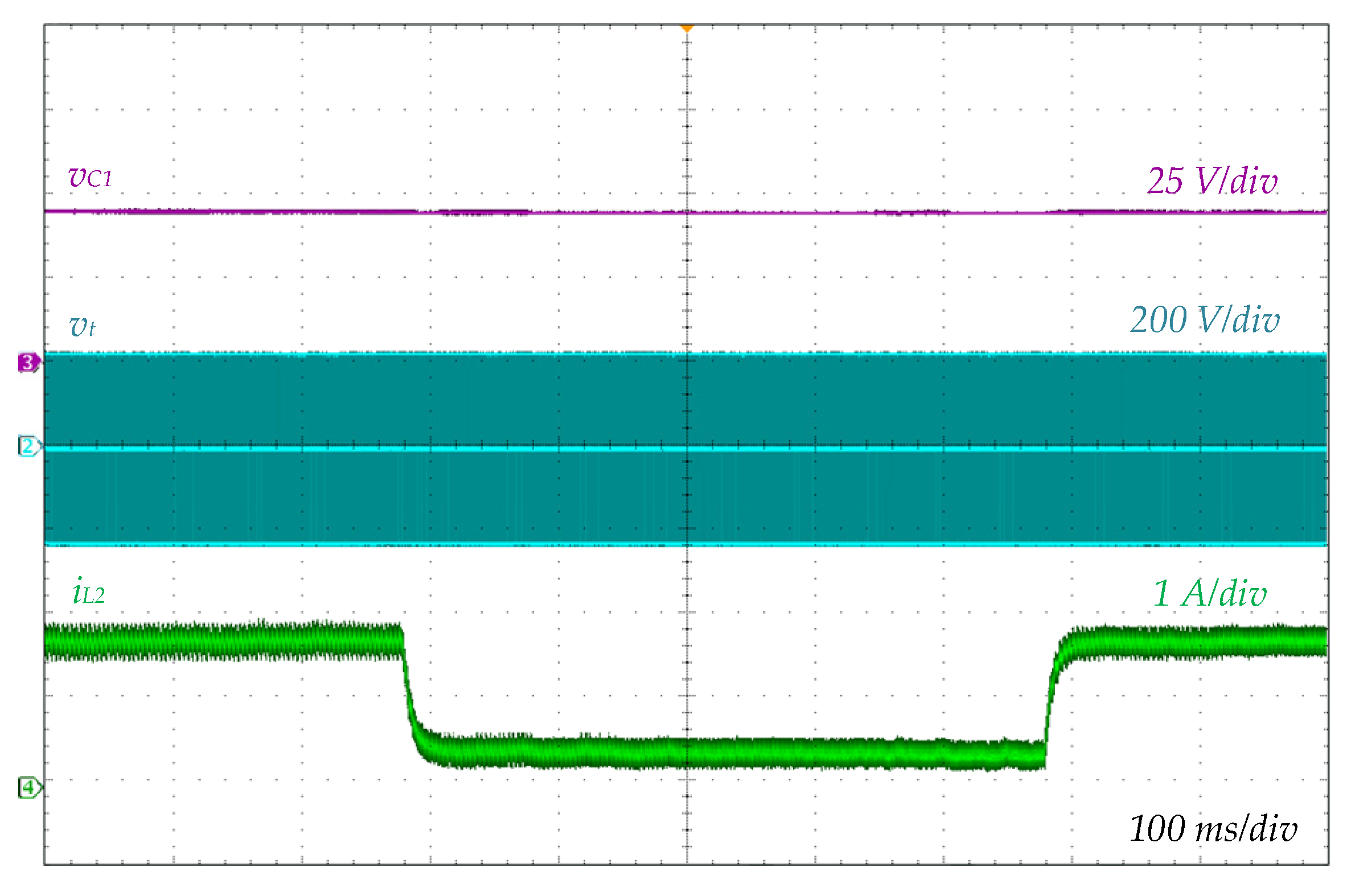Click the 100 ms/div timebase label

click(1213, 828)
